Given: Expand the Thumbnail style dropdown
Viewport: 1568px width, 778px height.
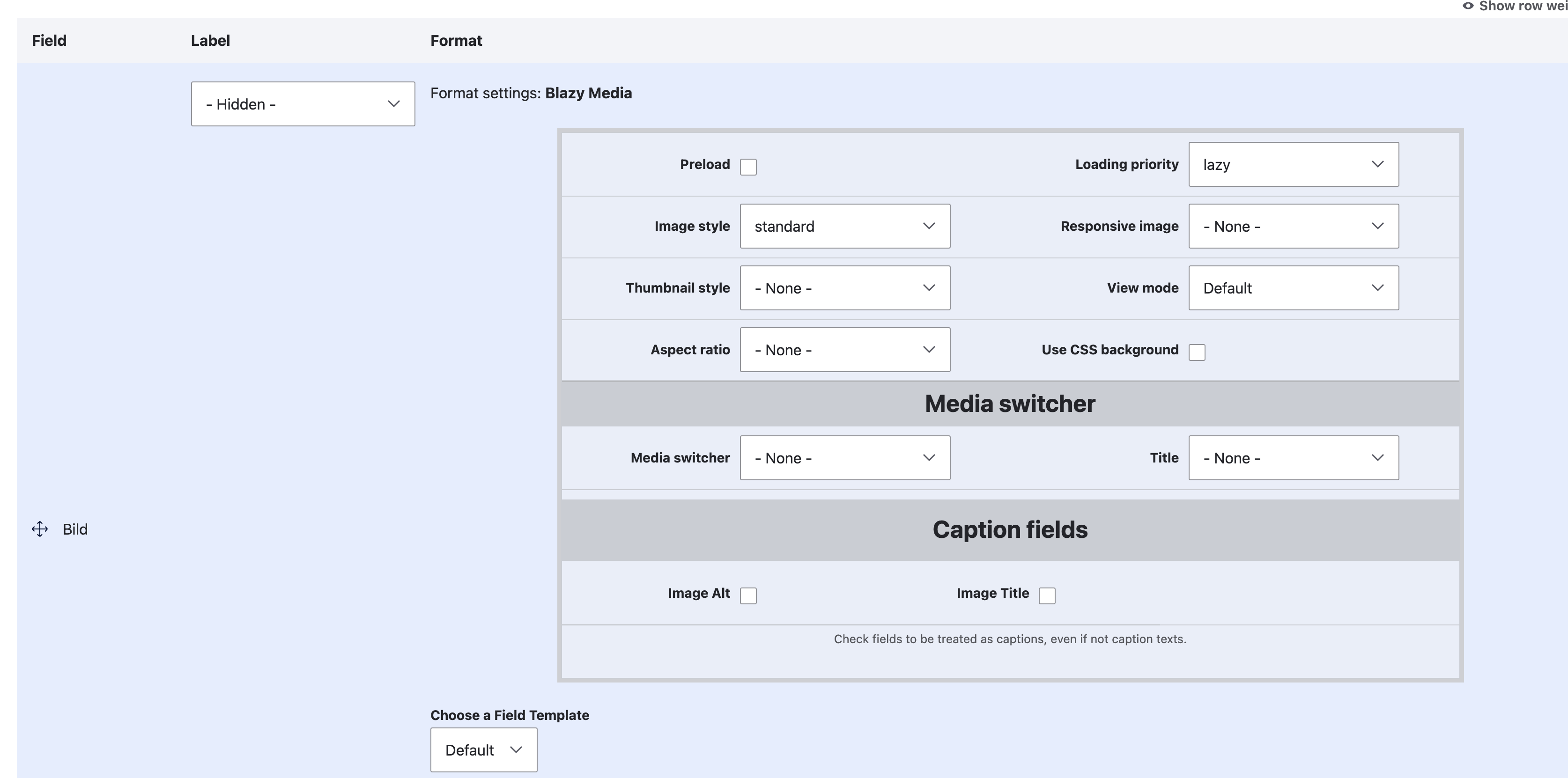Looking at the screenshot, I should (x=844, y=288).
